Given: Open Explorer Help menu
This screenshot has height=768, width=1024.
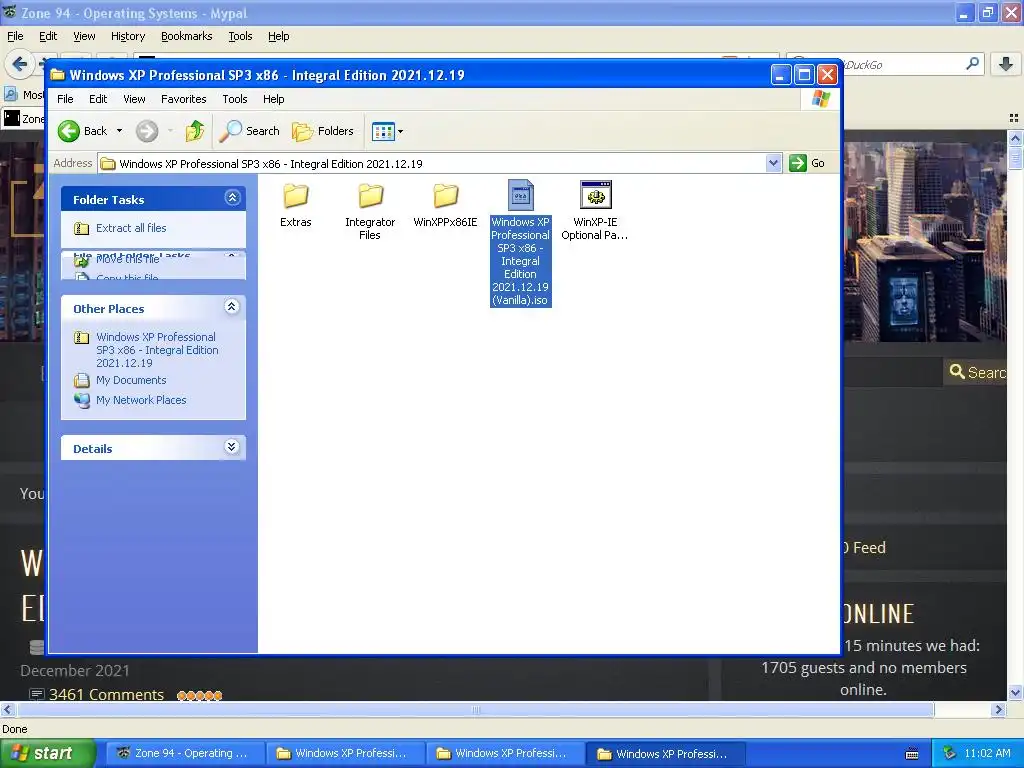Looking at the screenshot, I should 274,99.
